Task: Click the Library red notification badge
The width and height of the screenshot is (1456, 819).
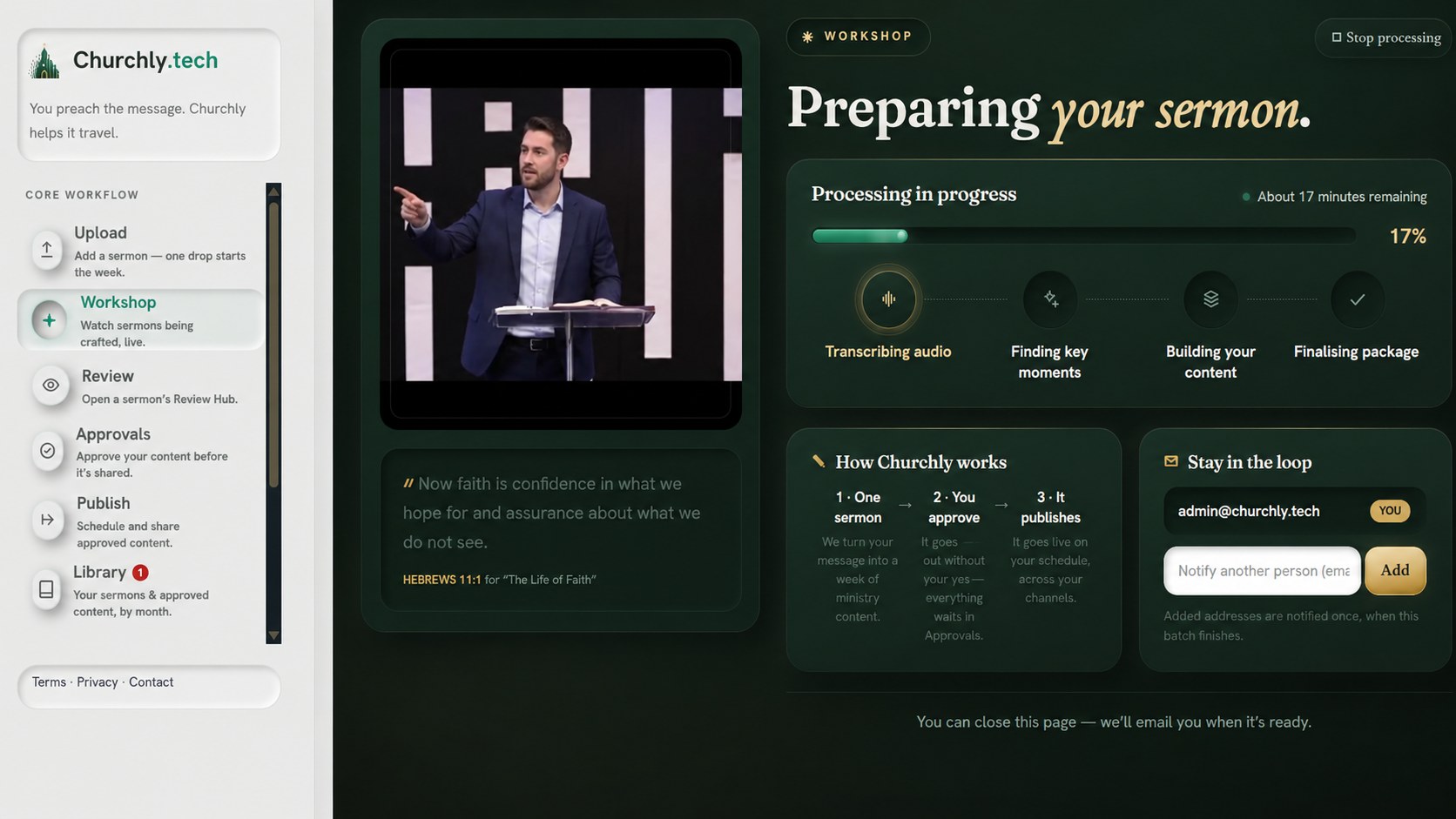Action: pyautogui.click(x=140, y=573)
